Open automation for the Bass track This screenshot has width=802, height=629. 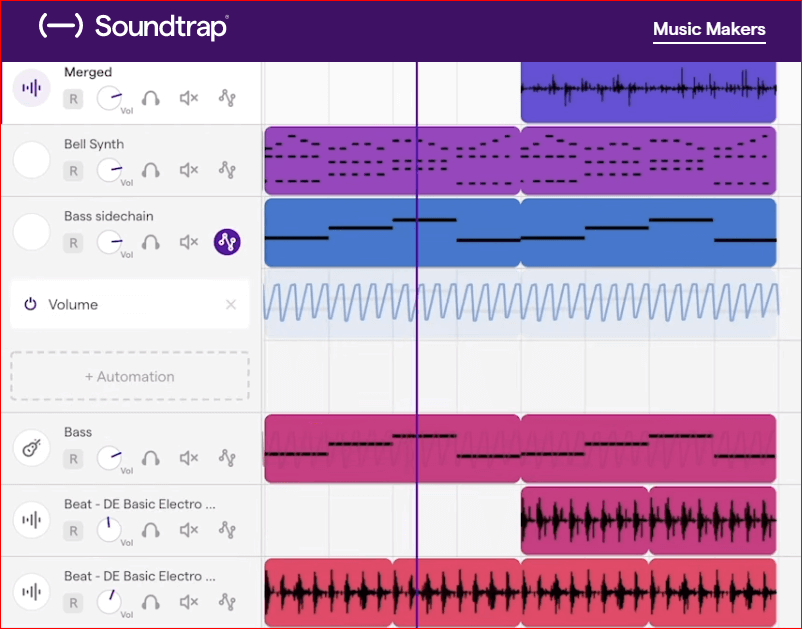coord(227,459)
